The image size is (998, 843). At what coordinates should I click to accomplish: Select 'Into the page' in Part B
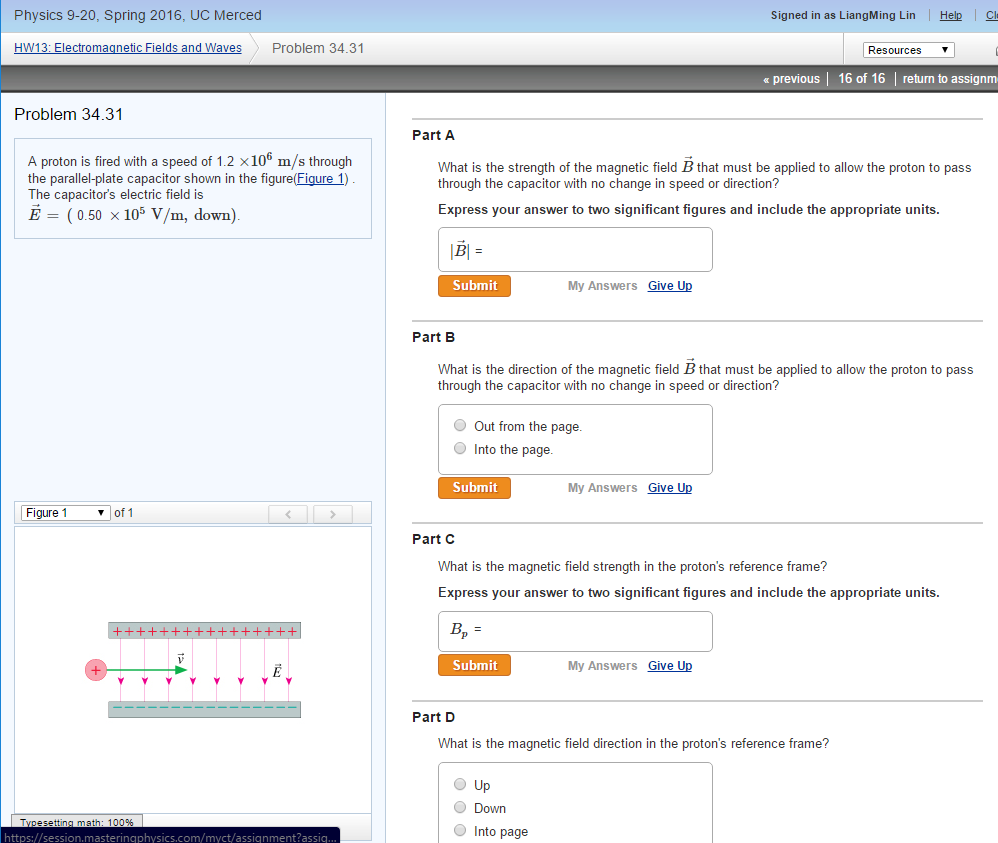[x=459, y=447]
